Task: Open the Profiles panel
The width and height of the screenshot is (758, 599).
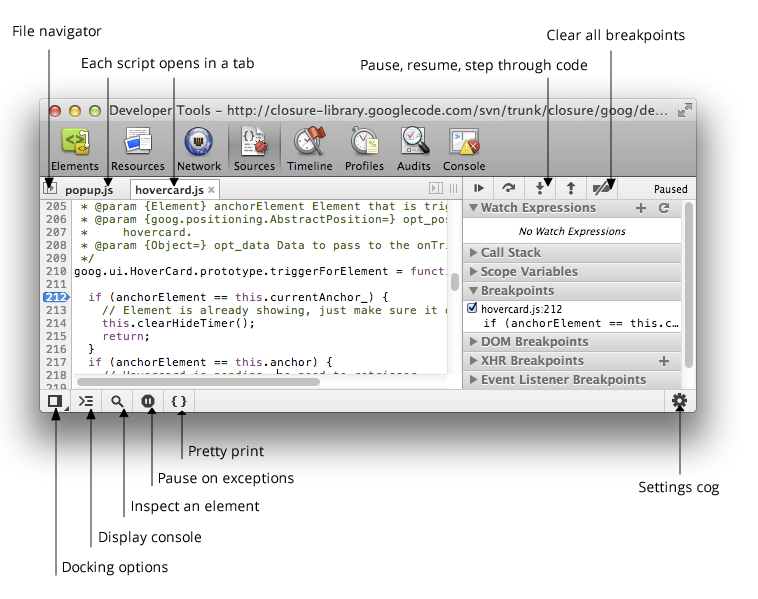Action: (364, 149)
